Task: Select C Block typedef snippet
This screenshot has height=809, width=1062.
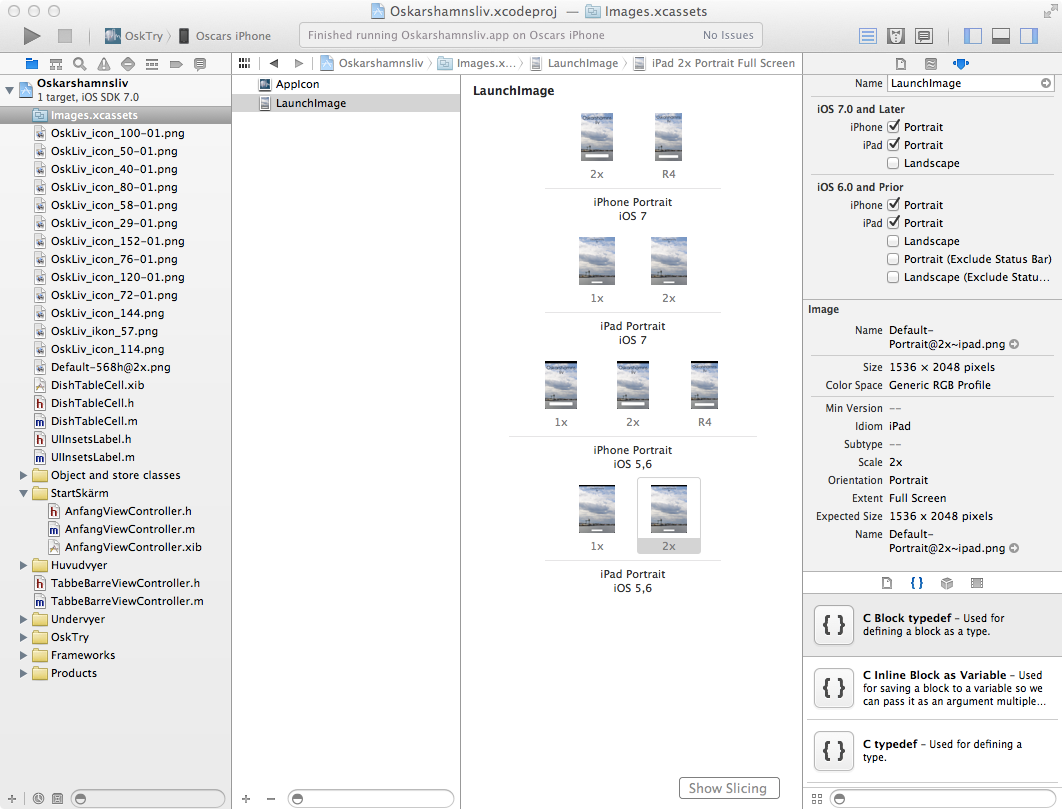Action: (932, 625)
